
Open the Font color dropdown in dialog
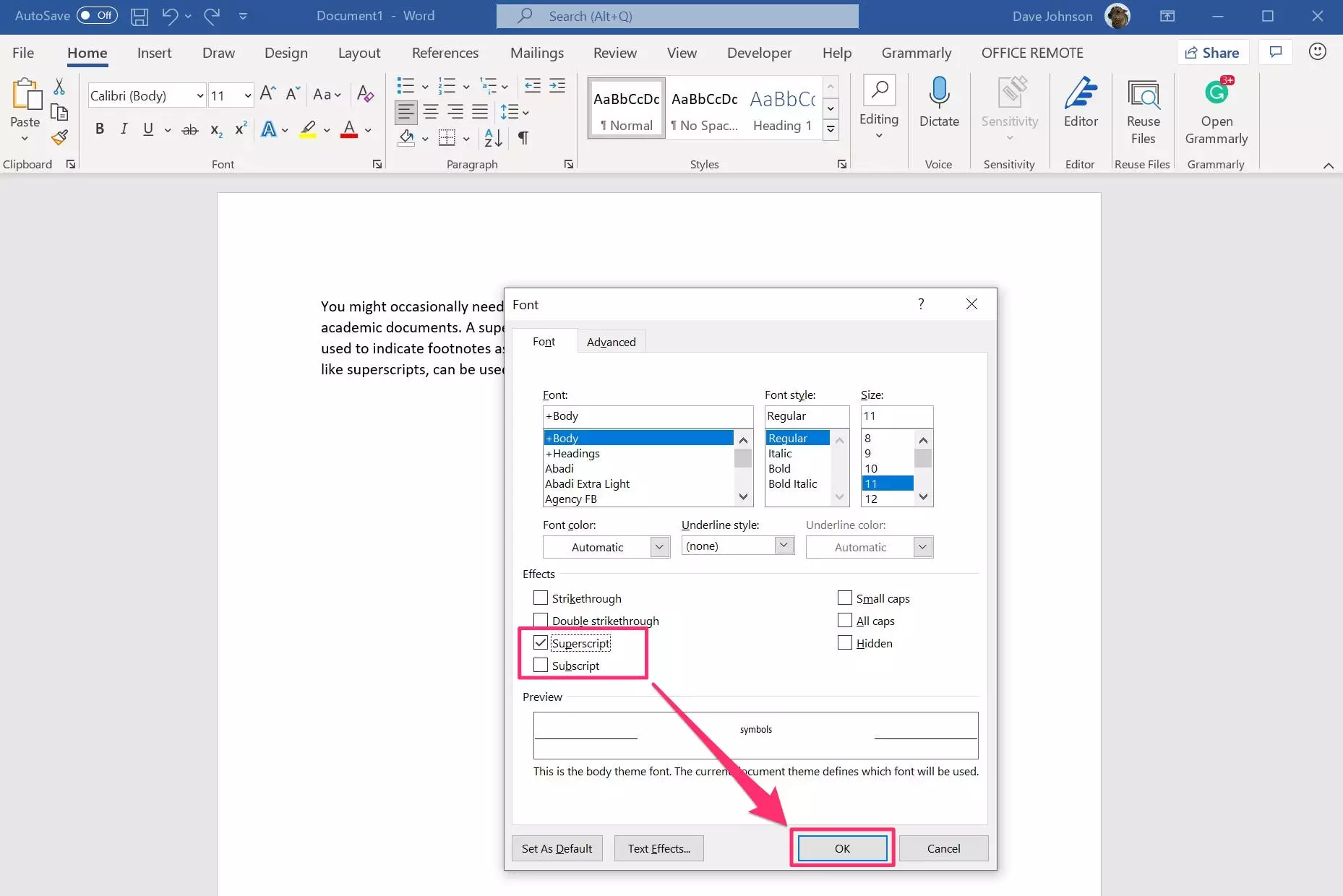(x=658, y=547)
